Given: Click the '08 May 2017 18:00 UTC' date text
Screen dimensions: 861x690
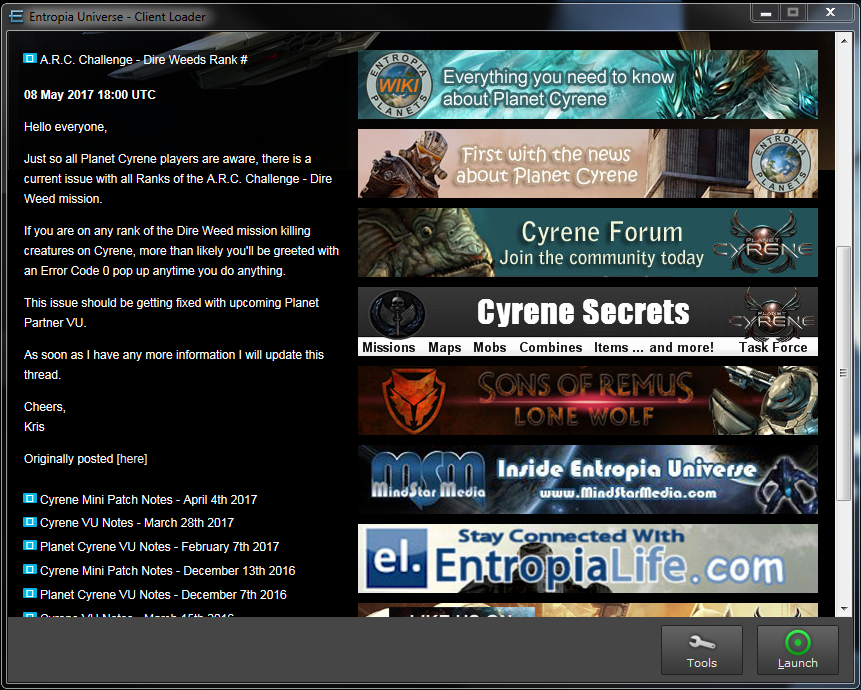Looking at the screenshot, I should tap(90, 95).
